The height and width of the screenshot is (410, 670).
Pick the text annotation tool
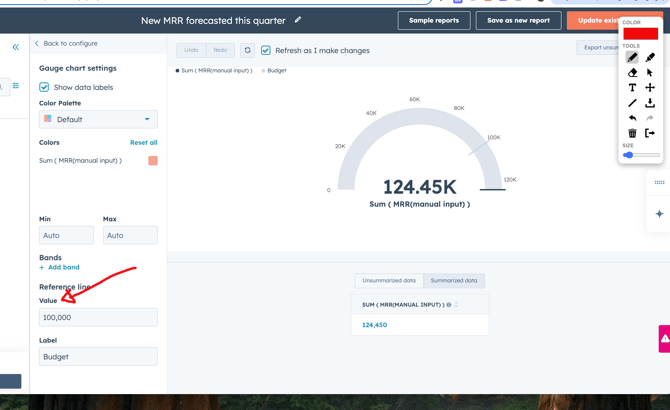(x=632, y=88)
